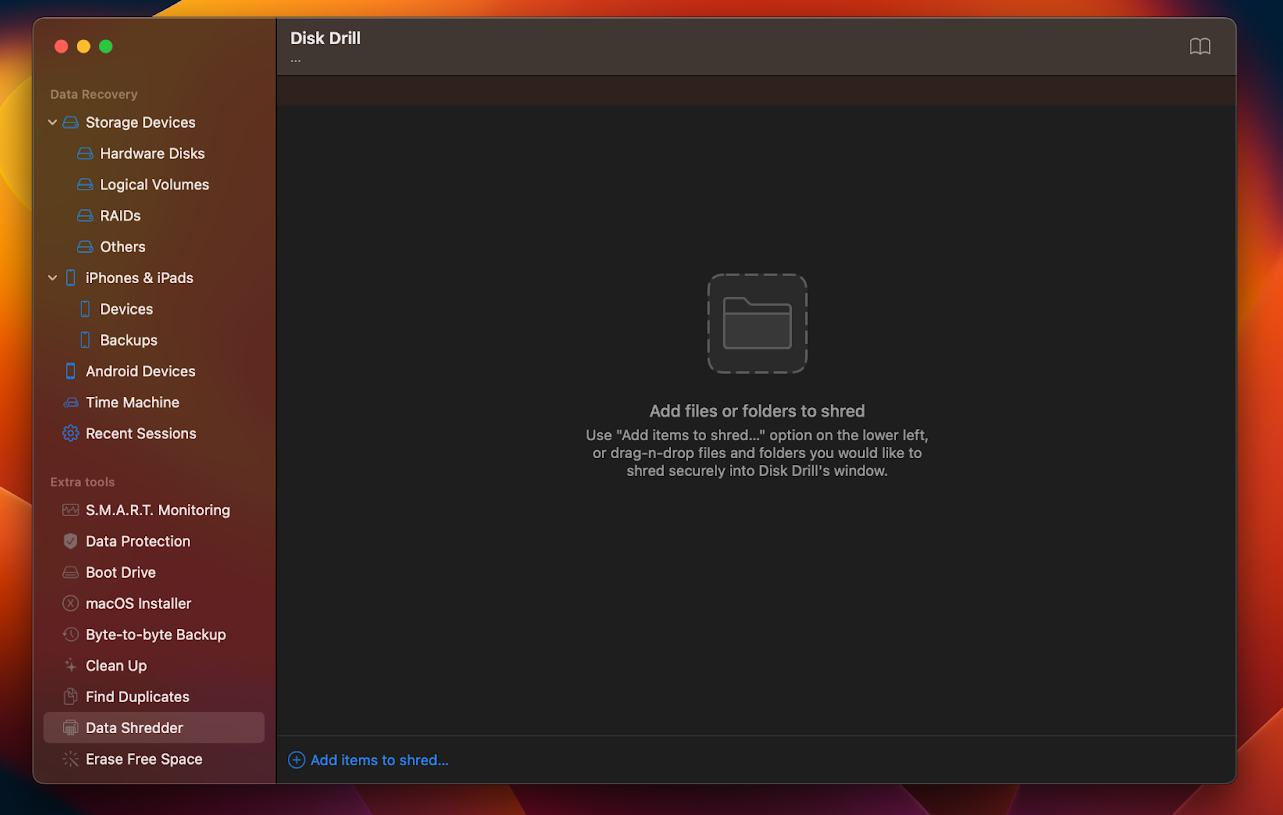Collapse the iPhones & iPads section
Viewport: 1283px width, 815px height.
click(52, 277)
